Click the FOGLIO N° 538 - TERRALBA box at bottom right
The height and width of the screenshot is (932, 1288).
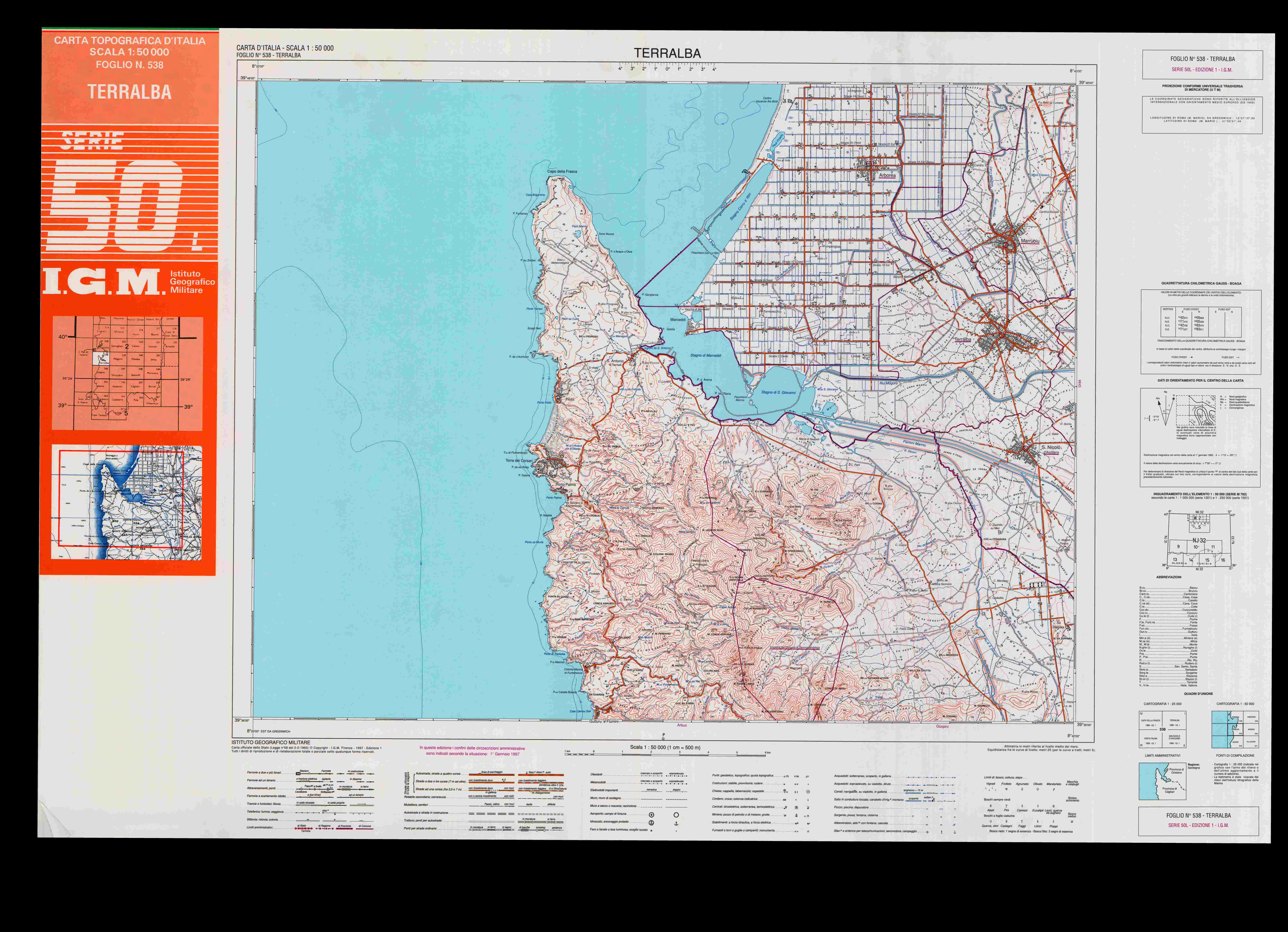tap(1198, 821)
